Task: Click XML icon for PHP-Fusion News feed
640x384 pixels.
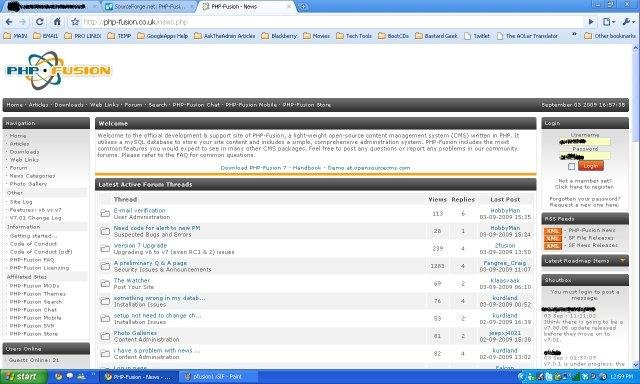Action: pyautogui.click(x=553, y=231)
